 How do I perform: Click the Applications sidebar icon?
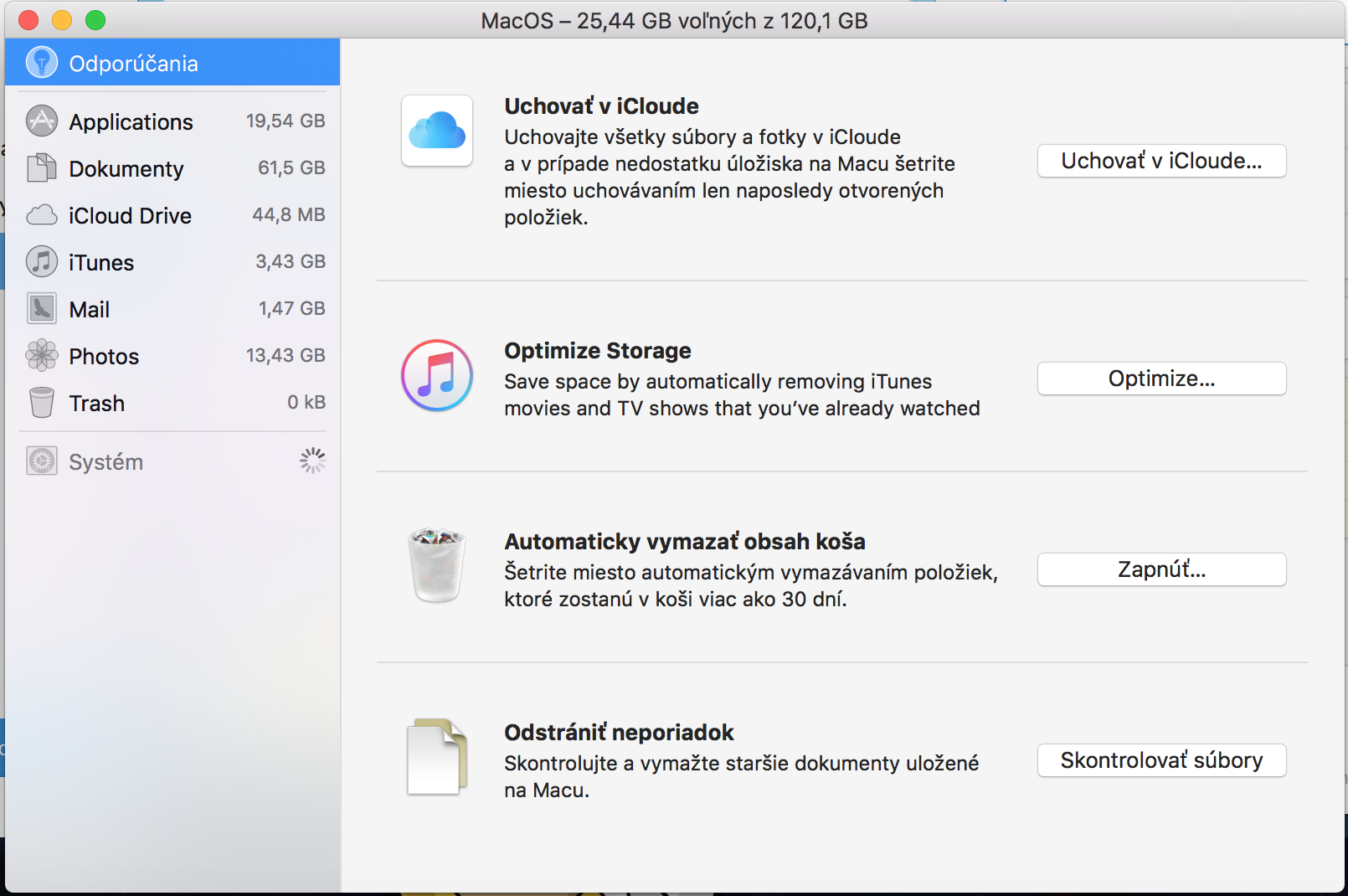pyautogui.click(x=41, y=121)
